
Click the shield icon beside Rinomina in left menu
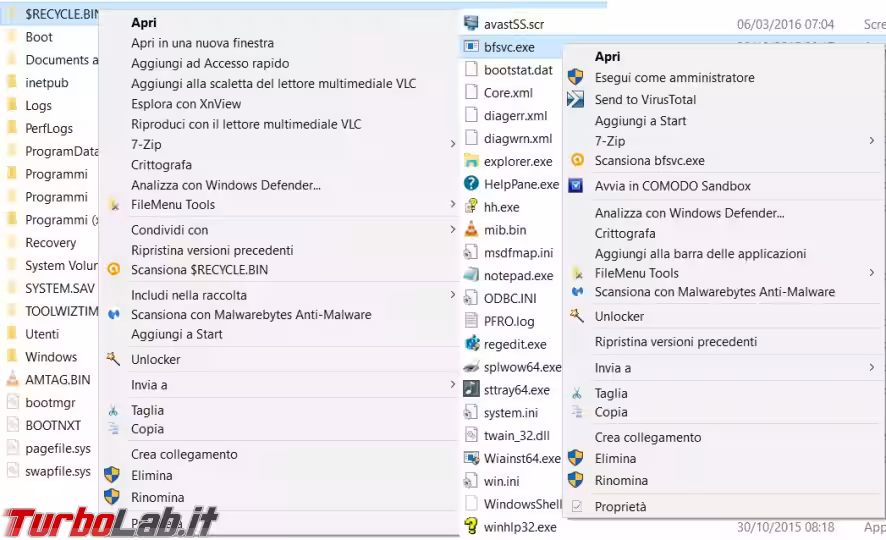coord(112,497)
